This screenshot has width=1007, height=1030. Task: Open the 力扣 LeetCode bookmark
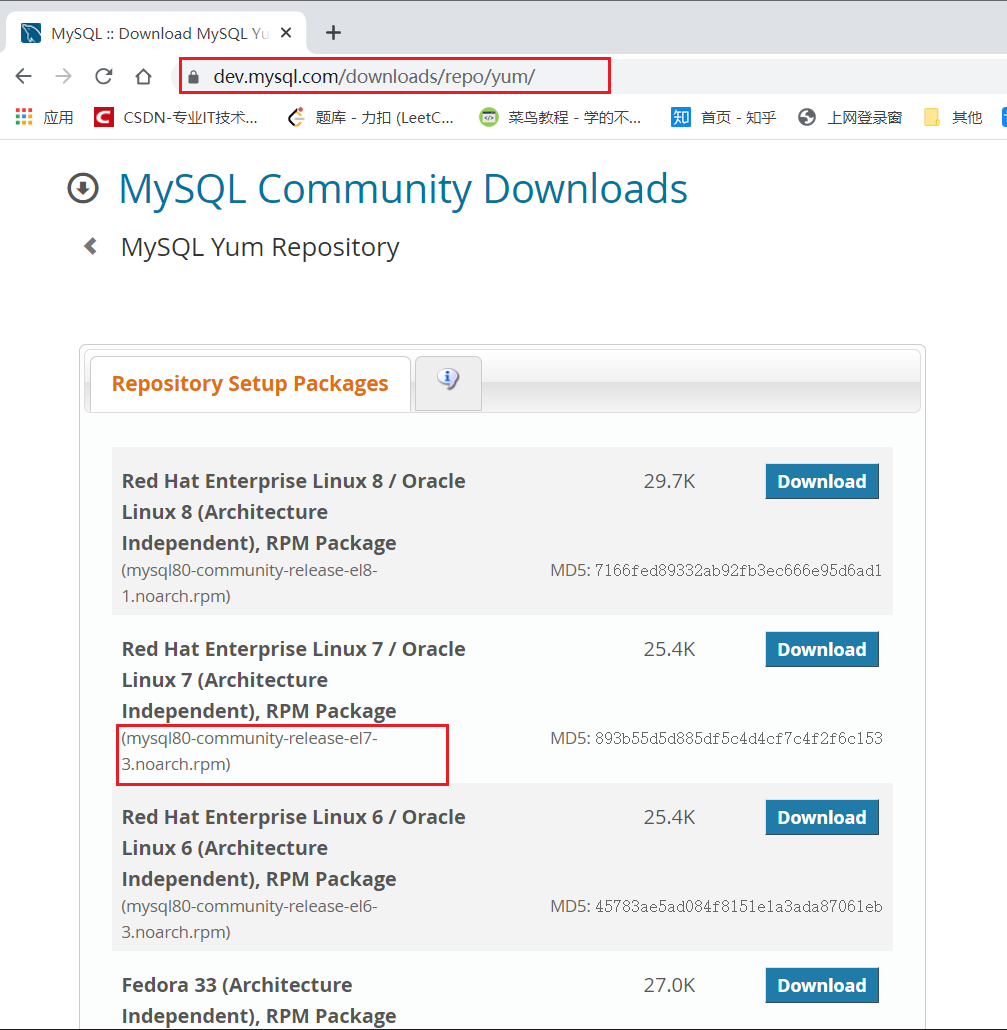click(370, 117)
